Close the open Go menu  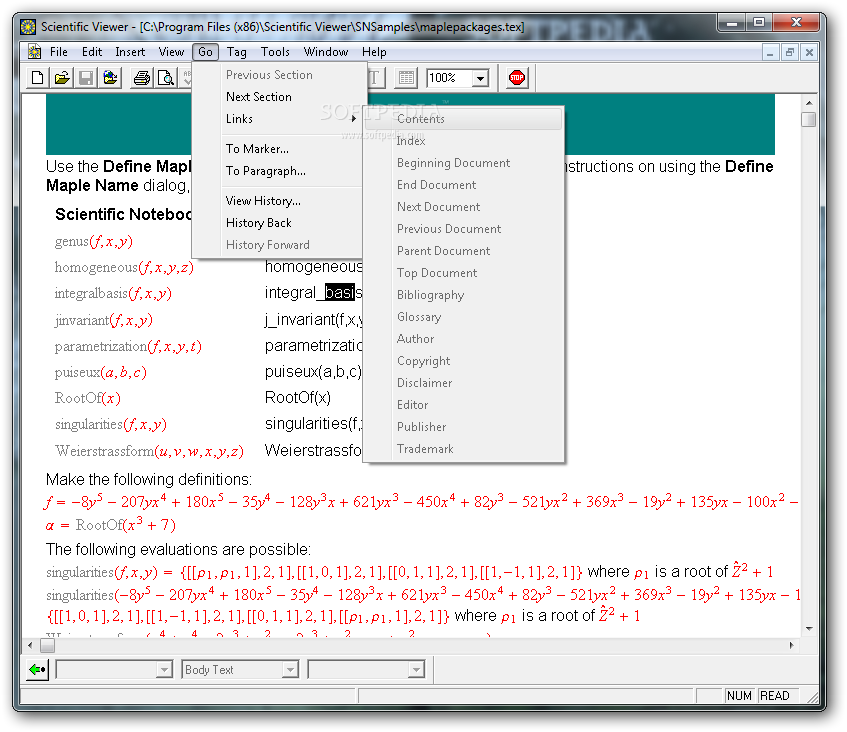tap(205, 52)
